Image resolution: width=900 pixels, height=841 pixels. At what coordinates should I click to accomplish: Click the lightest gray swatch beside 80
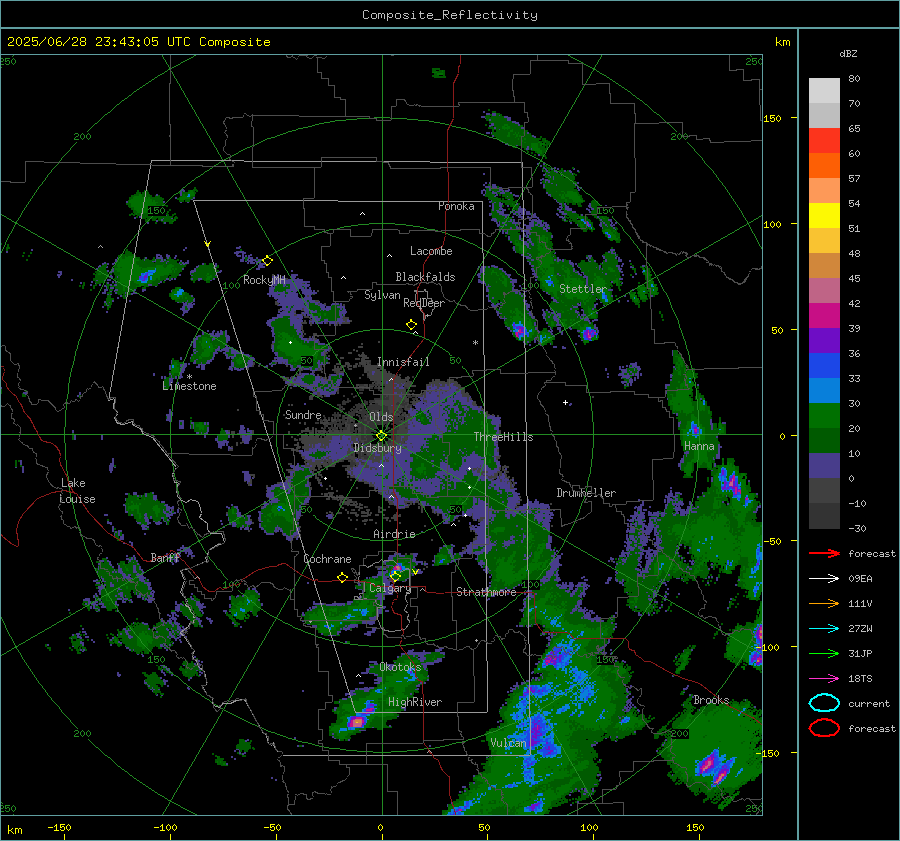(x=824, y=91)
